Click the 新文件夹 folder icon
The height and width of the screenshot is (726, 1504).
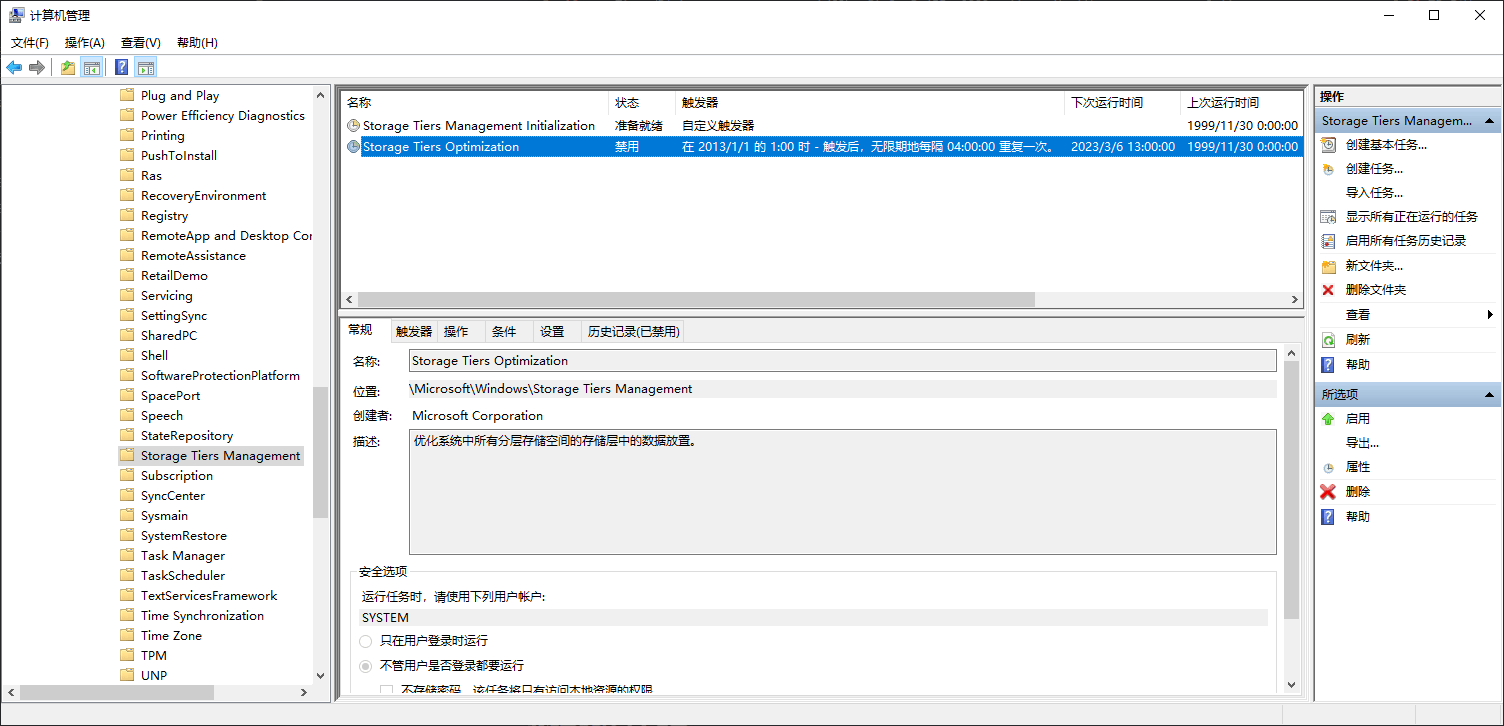[x=1328, y=266]
